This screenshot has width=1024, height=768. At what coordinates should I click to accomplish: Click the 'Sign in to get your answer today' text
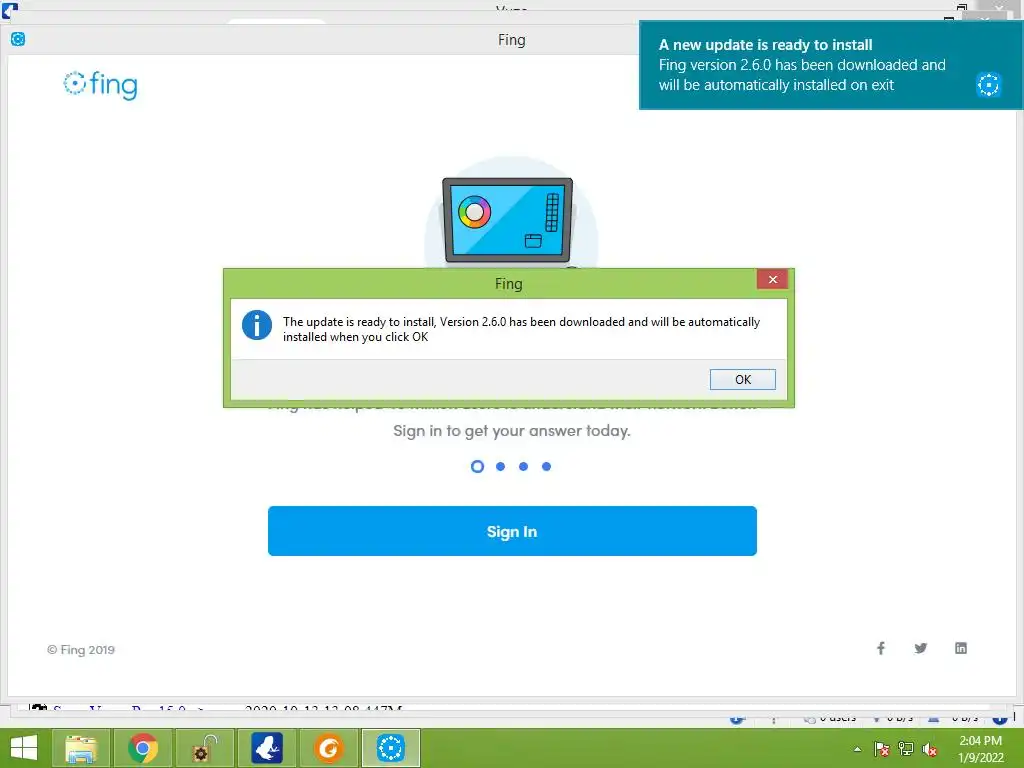(x=512, y=430)
